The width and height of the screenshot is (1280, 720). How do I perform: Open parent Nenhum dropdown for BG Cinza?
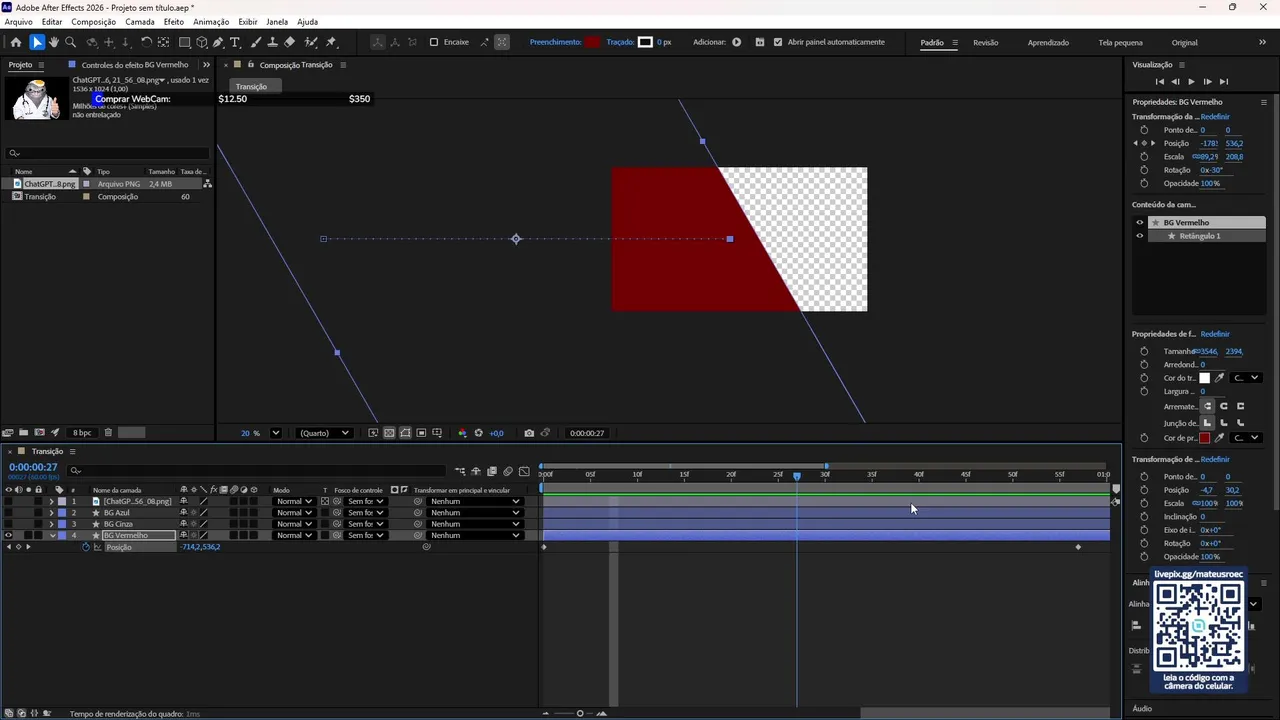475,524
